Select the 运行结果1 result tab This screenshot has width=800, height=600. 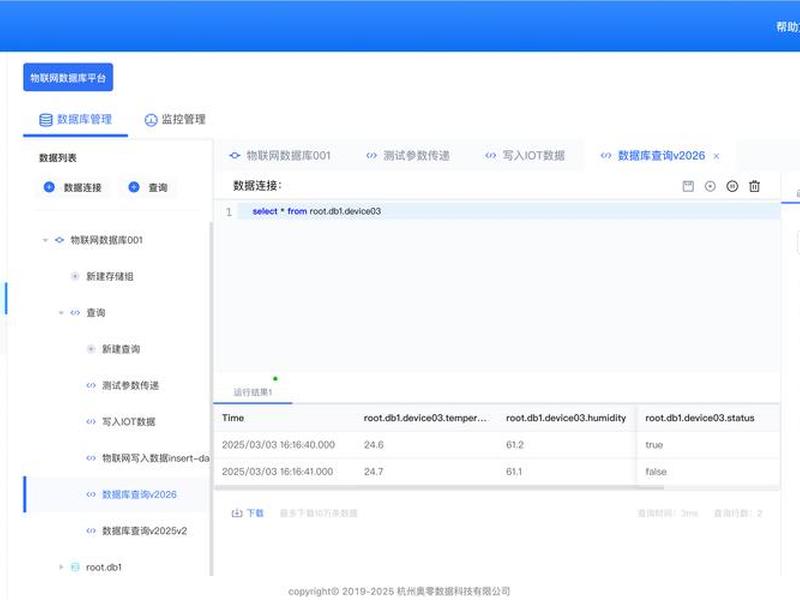253,392
